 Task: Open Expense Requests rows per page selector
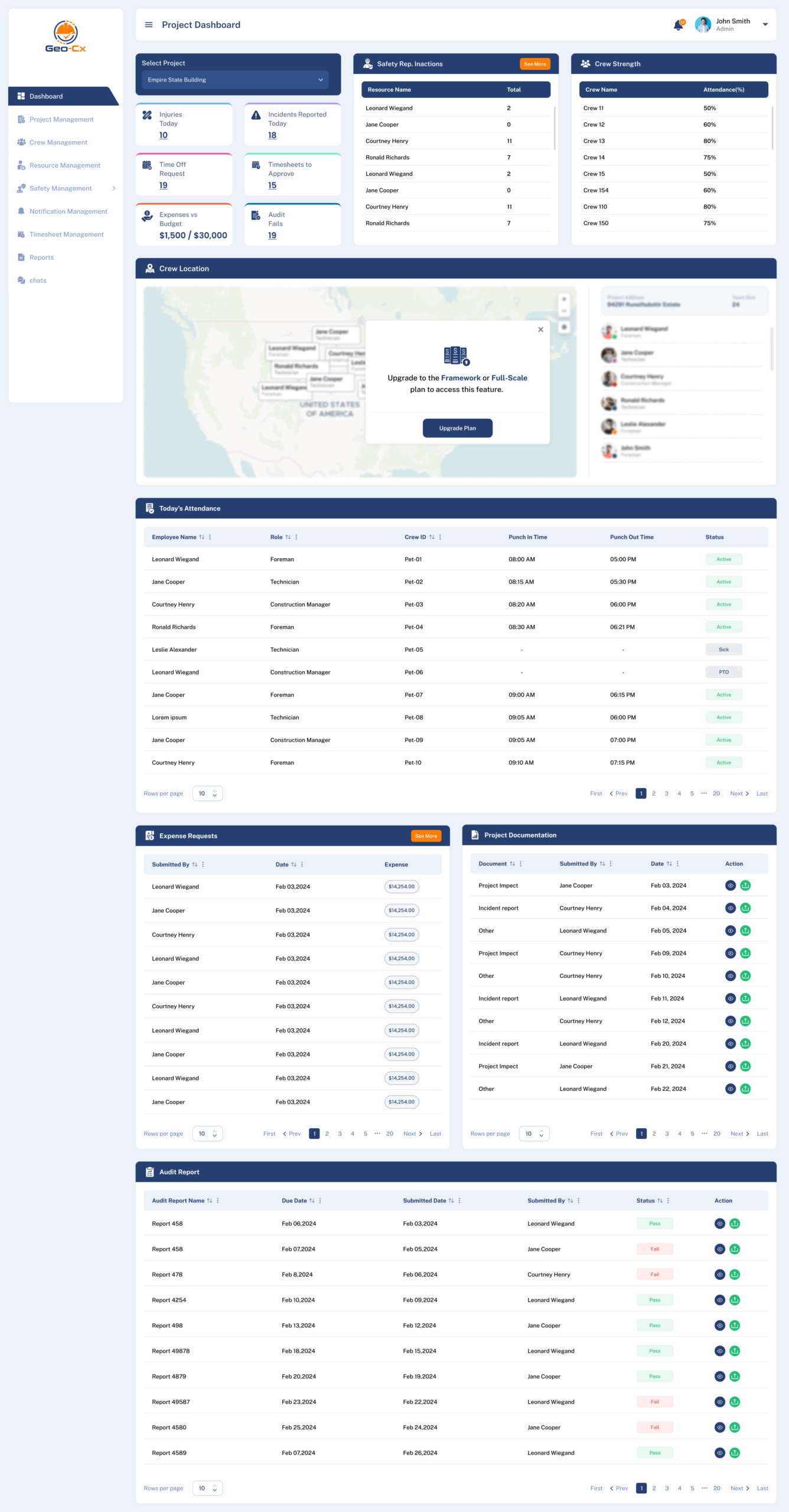(208, 1133)
